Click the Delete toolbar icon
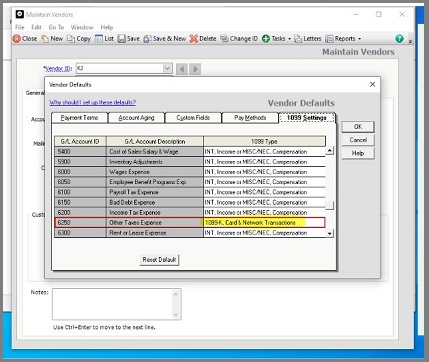Screen dimensions: 429x362 coord(194,39)
